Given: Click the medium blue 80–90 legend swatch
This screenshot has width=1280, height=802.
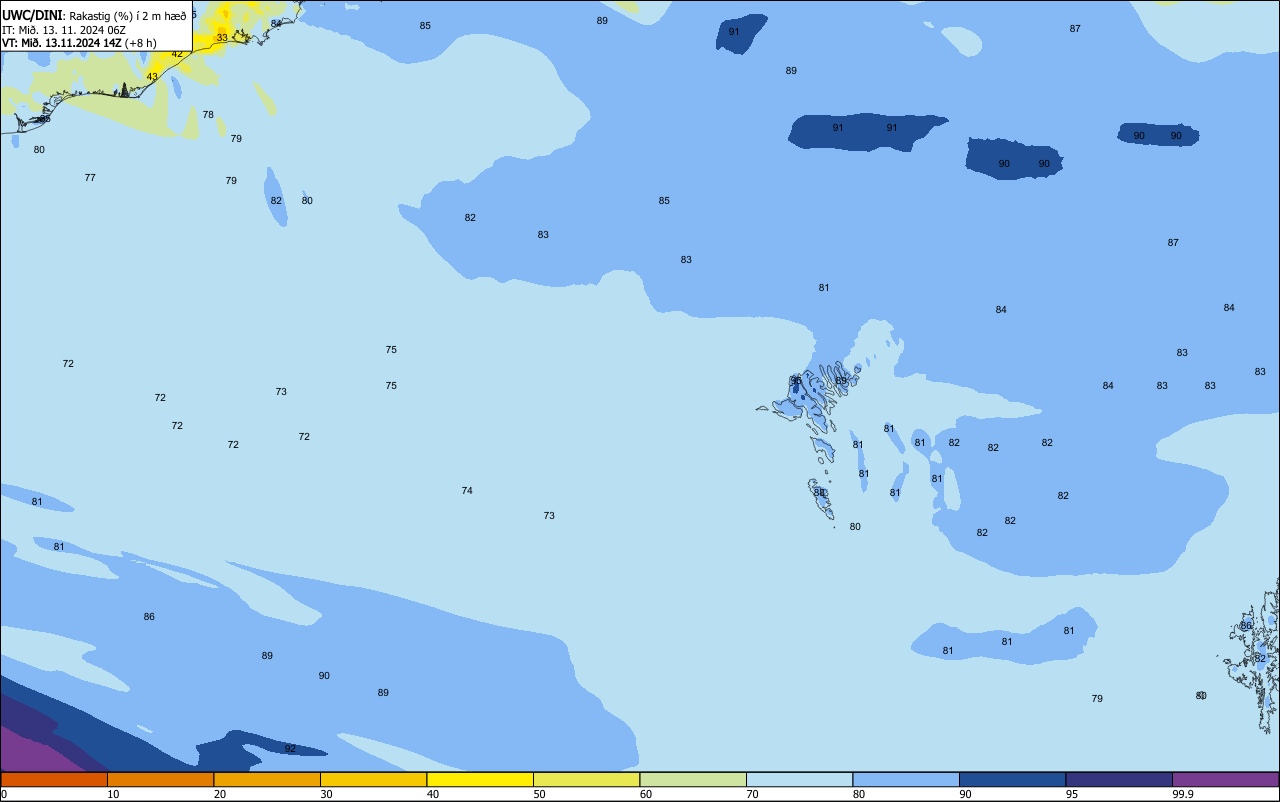Looking at the screenshot, I should 906,779.
